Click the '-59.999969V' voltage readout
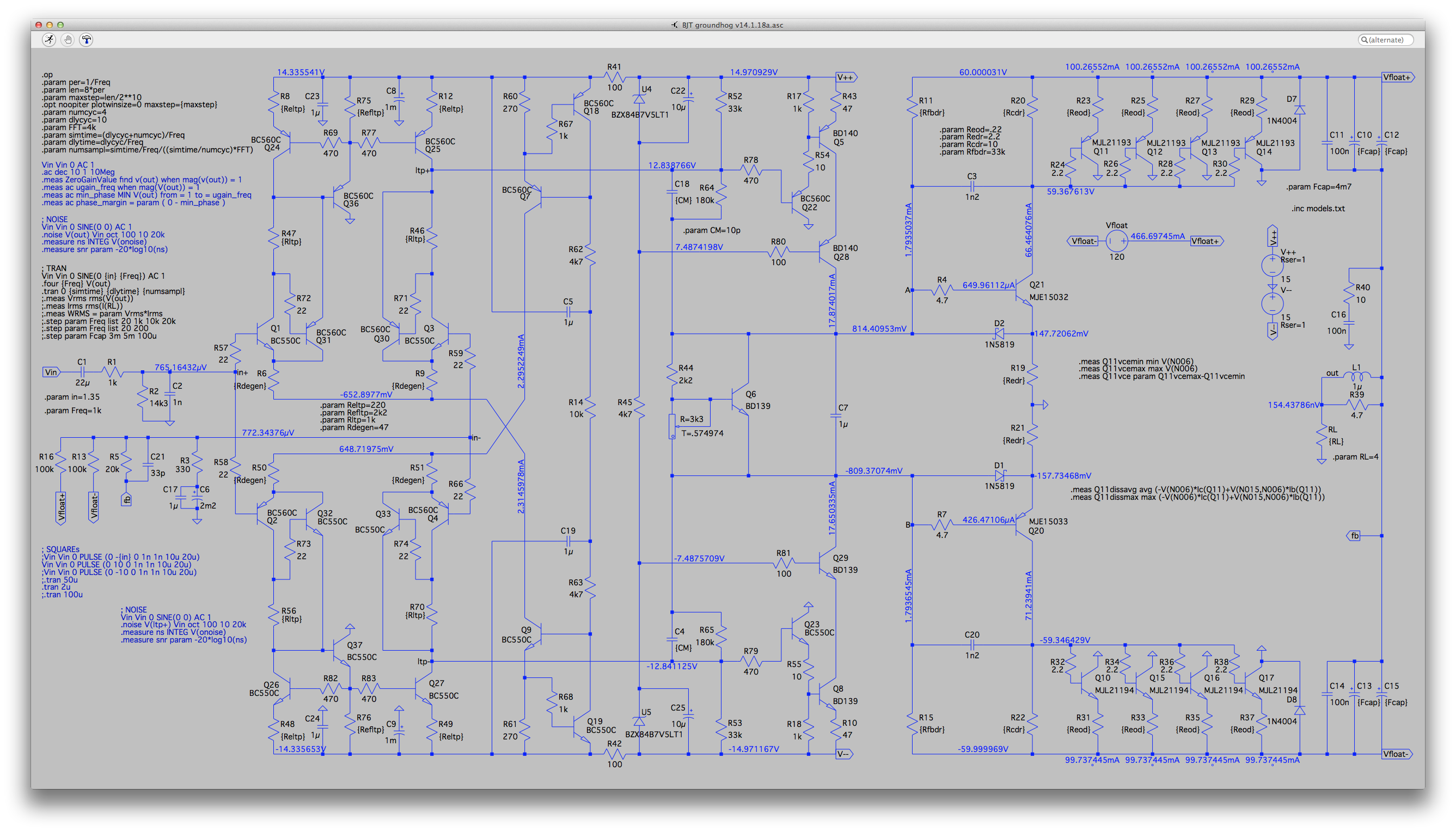The image size is (1456, 832). pyautogui.click(x=983, y=749)
